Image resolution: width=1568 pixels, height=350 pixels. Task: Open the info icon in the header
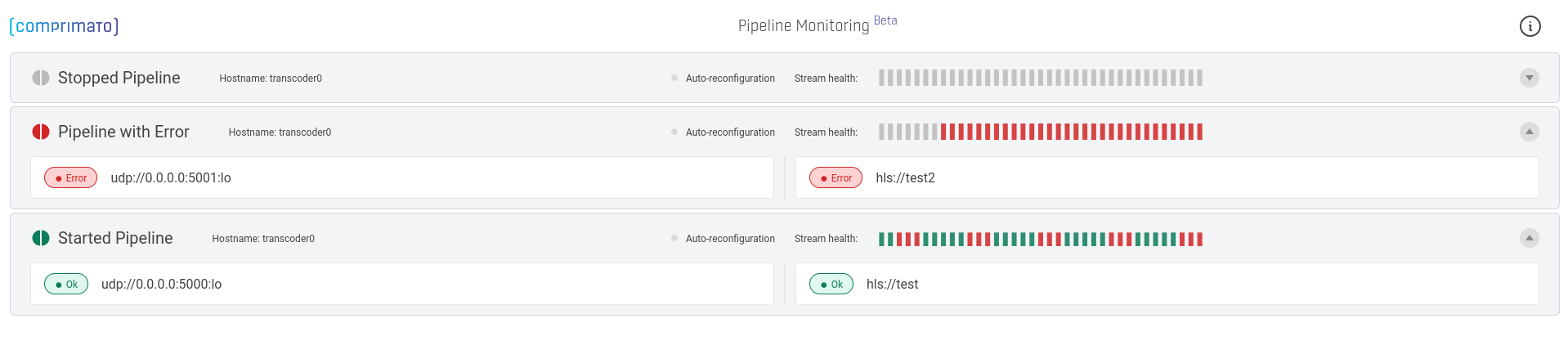click(1530, 26)
